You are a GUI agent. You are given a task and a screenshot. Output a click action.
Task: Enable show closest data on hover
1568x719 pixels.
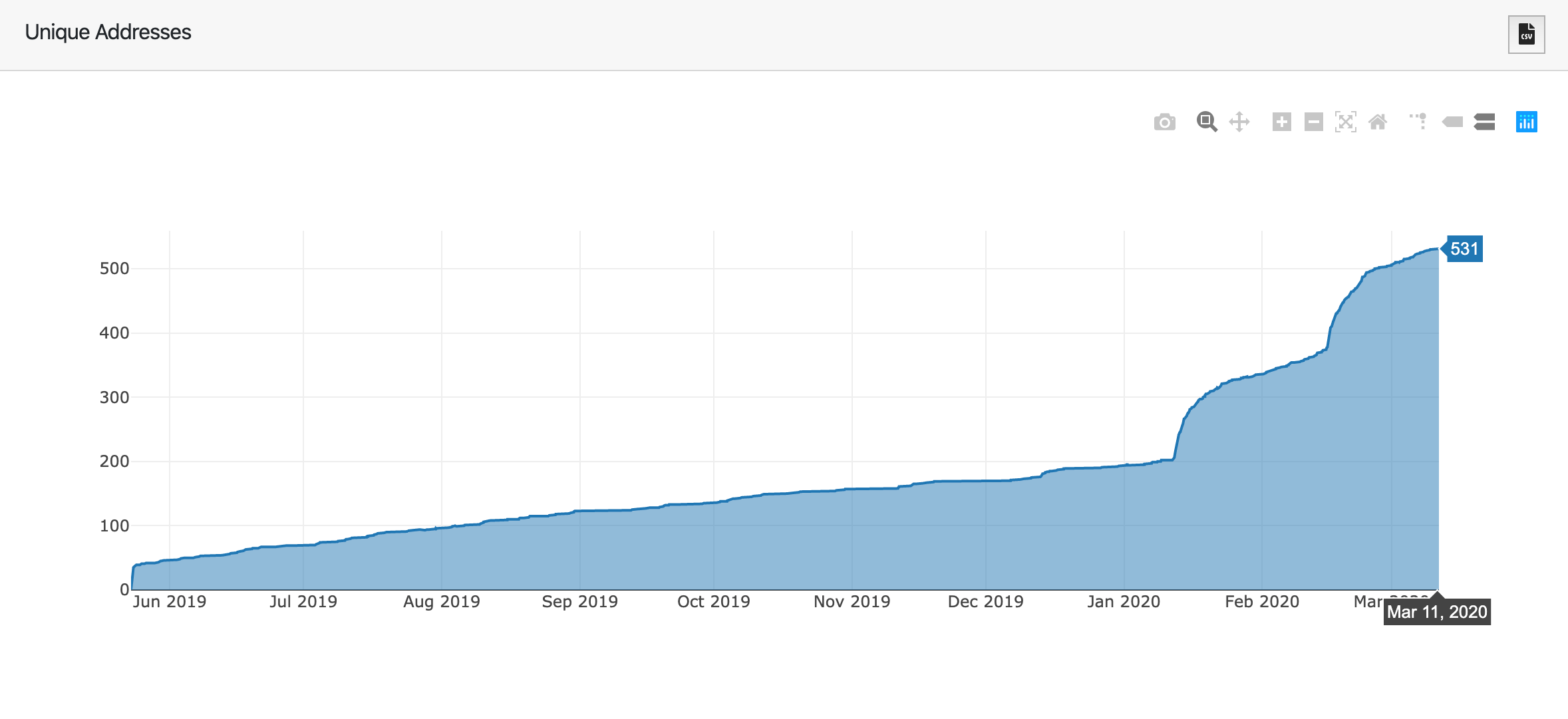pyautogui.click(x=1452, y=122)
